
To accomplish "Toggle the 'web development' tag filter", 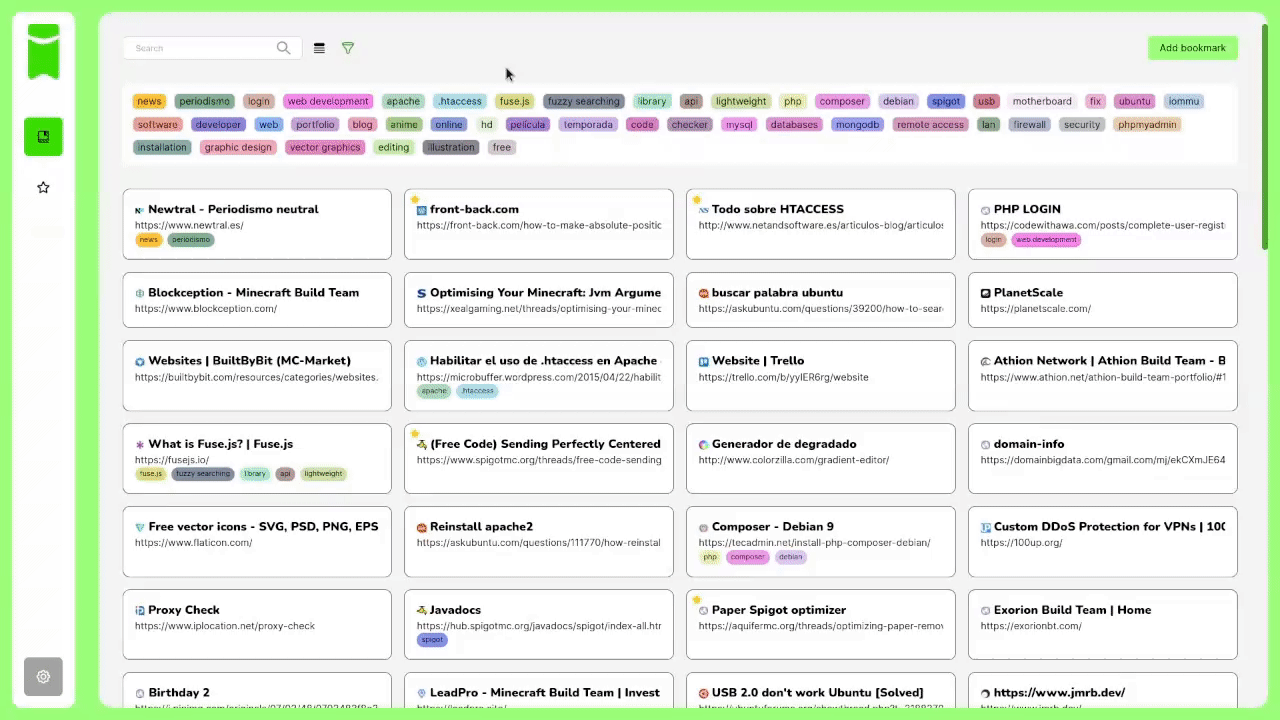I will tap(328, 101).
